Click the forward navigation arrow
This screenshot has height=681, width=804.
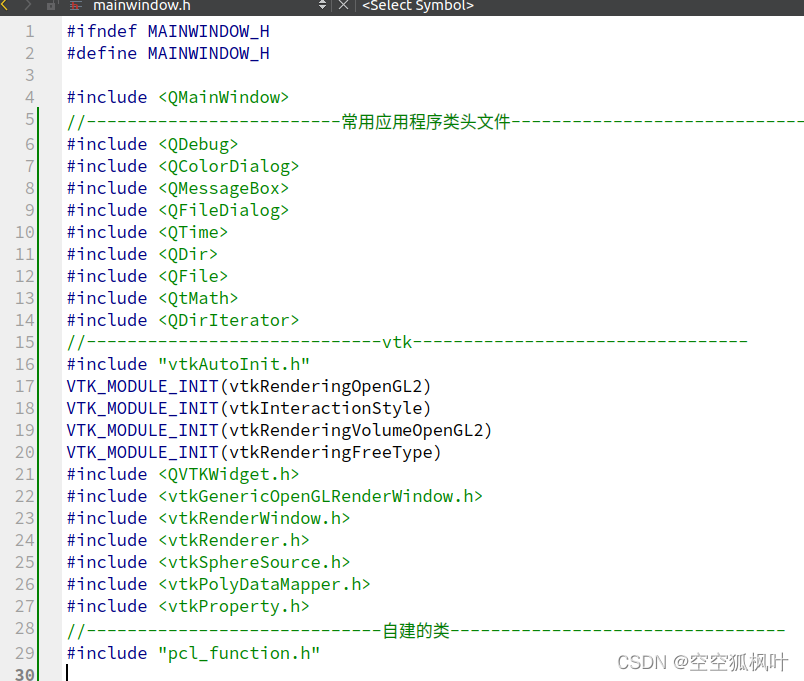point(26,7)
